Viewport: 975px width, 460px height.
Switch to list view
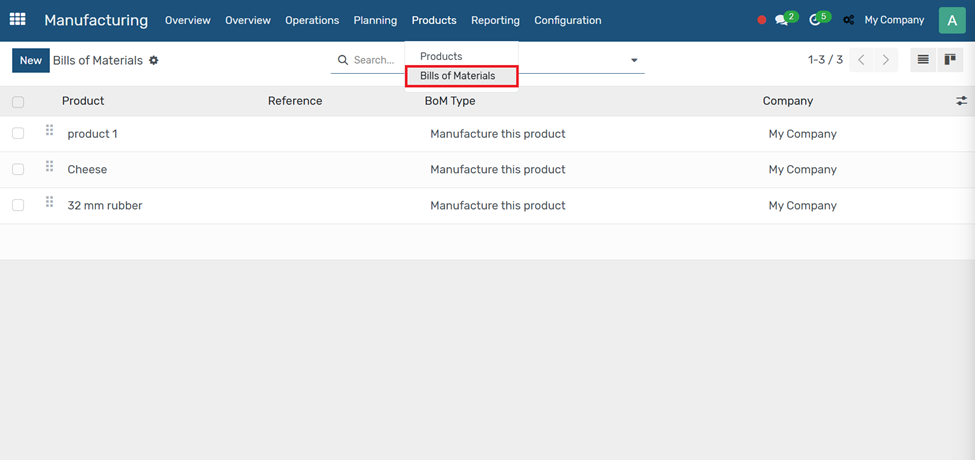[923, 60]
